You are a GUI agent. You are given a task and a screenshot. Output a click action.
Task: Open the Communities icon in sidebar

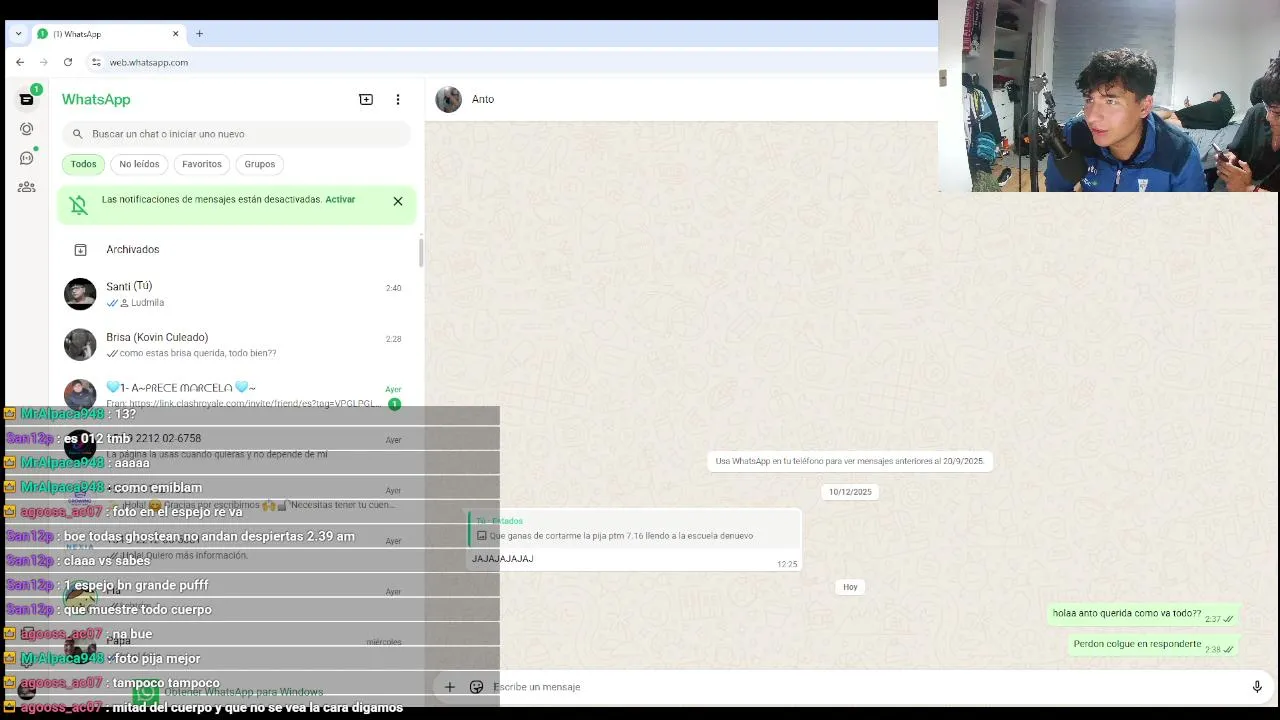[x=26, y=187]
